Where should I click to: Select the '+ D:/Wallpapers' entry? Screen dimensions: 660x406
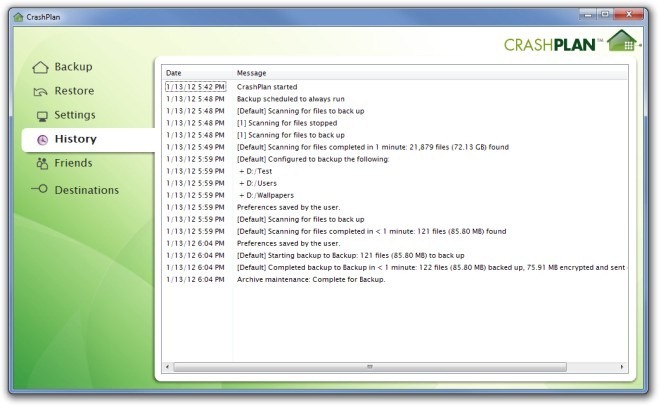(x=266, y=195)
